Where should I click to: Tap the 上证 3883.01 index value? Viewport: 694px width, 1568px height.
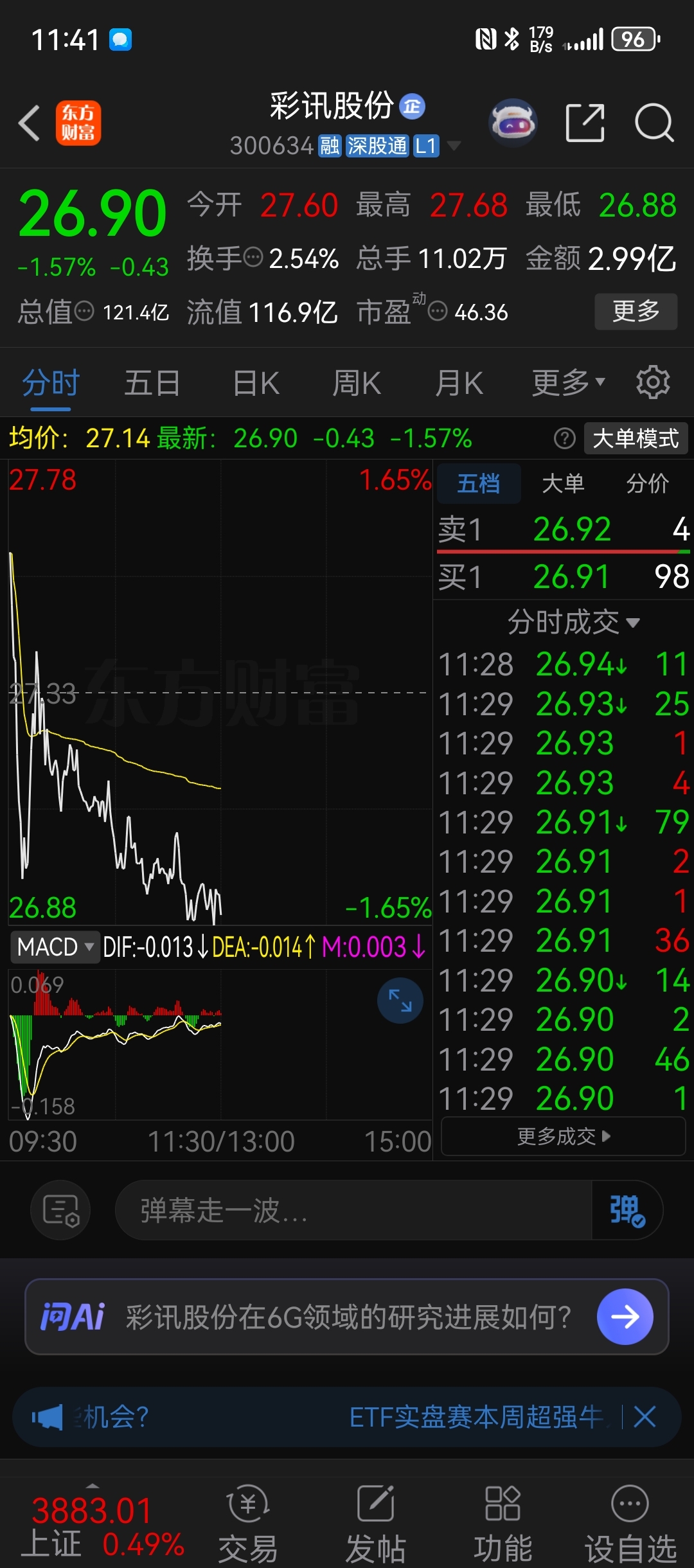point(91,1510)
